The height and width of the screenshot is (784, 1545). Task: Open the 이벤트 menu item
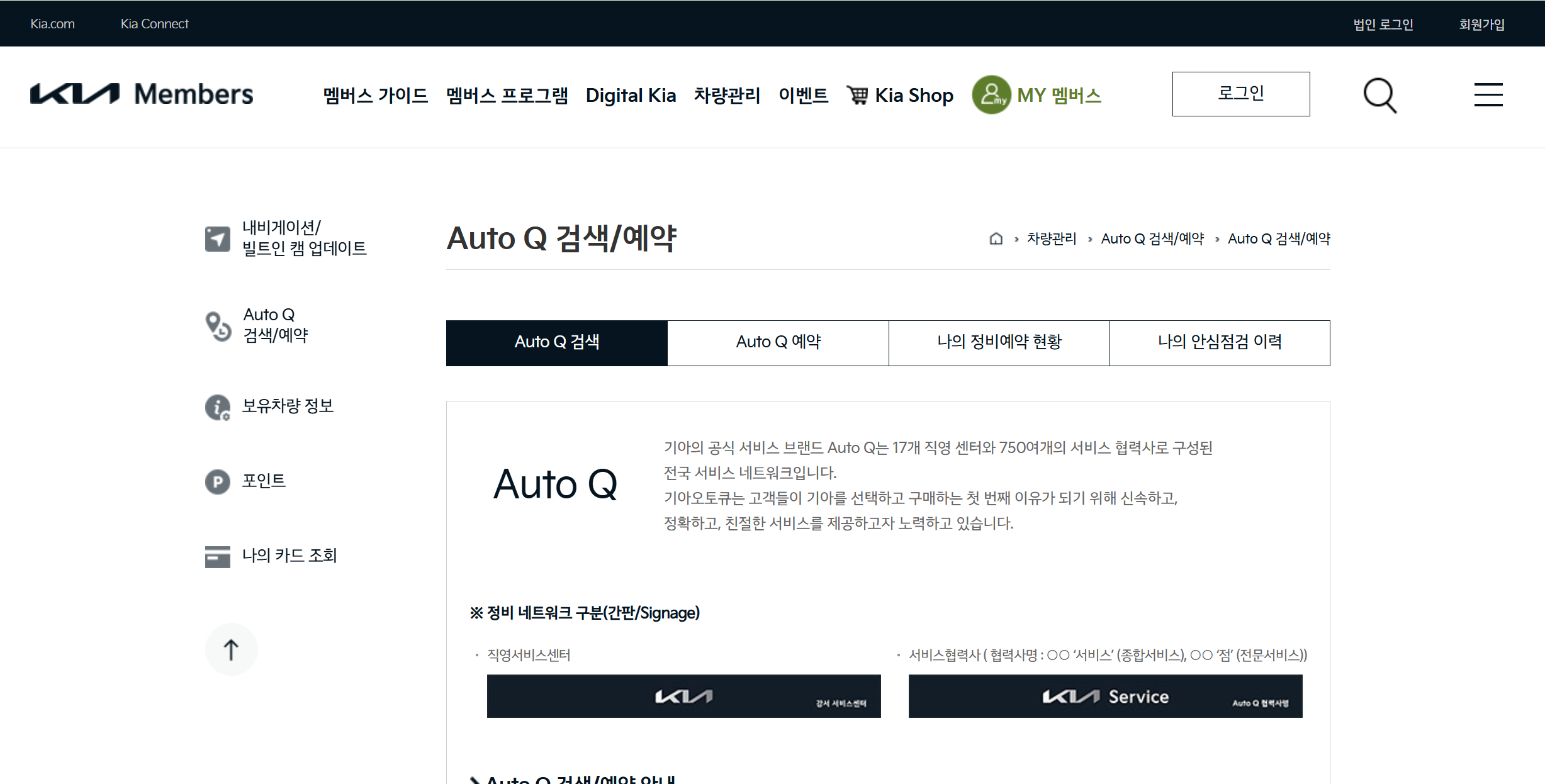click(x=804, y=95)
